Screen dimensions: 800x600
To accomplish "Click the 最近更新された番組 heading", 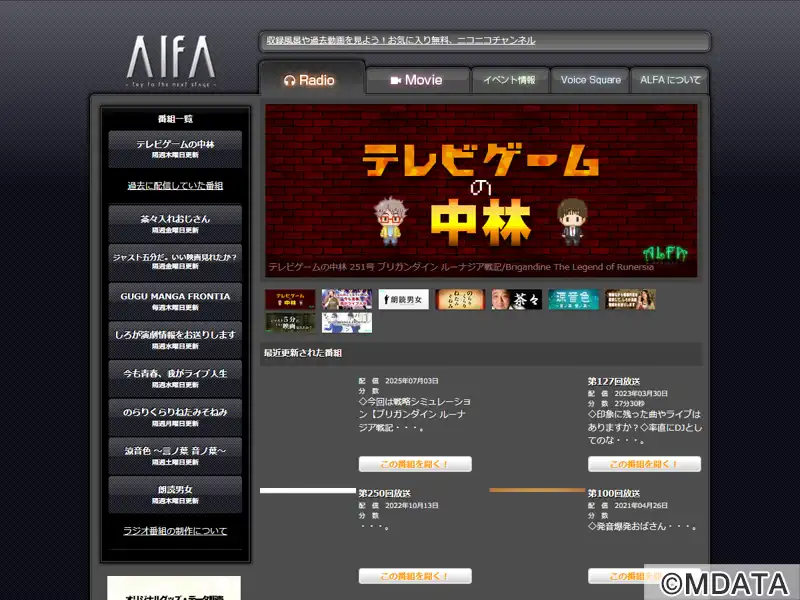I will click(x=303, y=353).
